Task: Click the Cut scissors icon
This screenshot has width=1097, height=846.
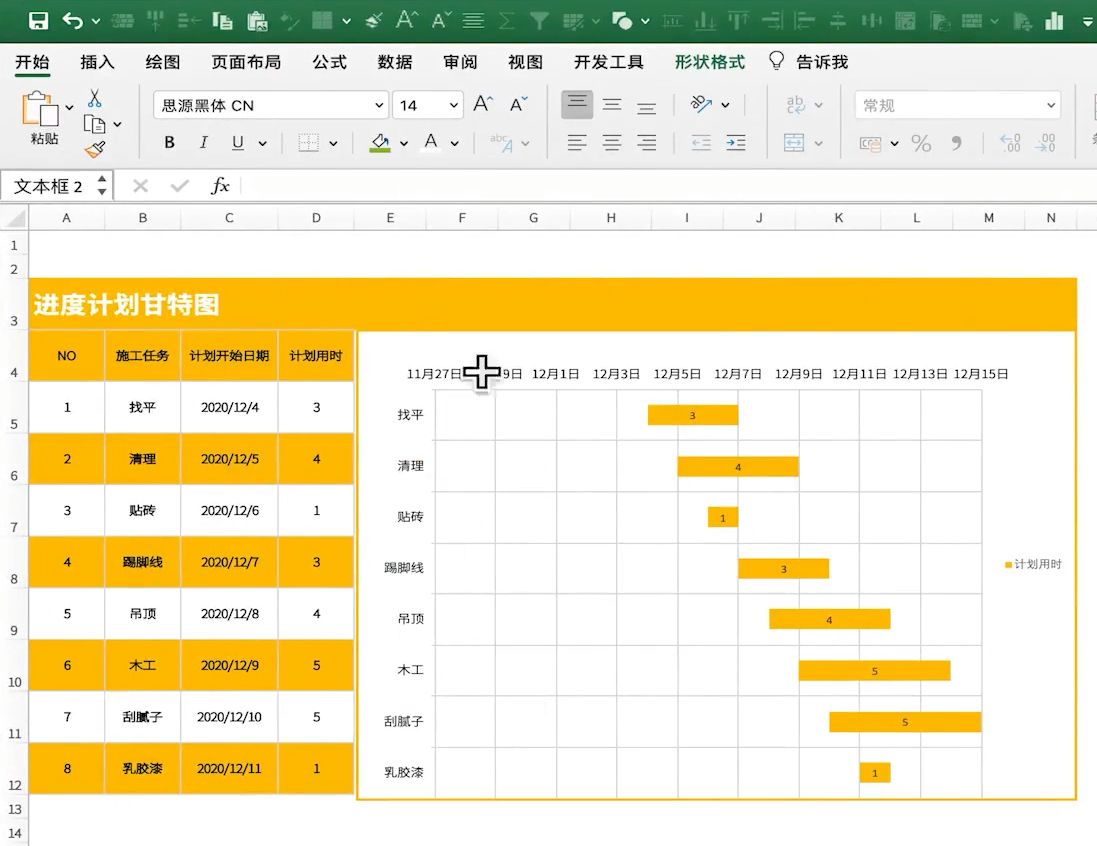Action: click(94, 98)
